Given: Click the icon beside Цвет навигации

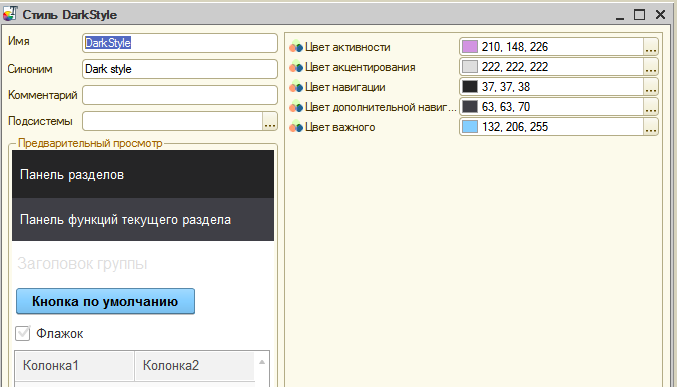Looking at the screenshot, I should (296, 87).
